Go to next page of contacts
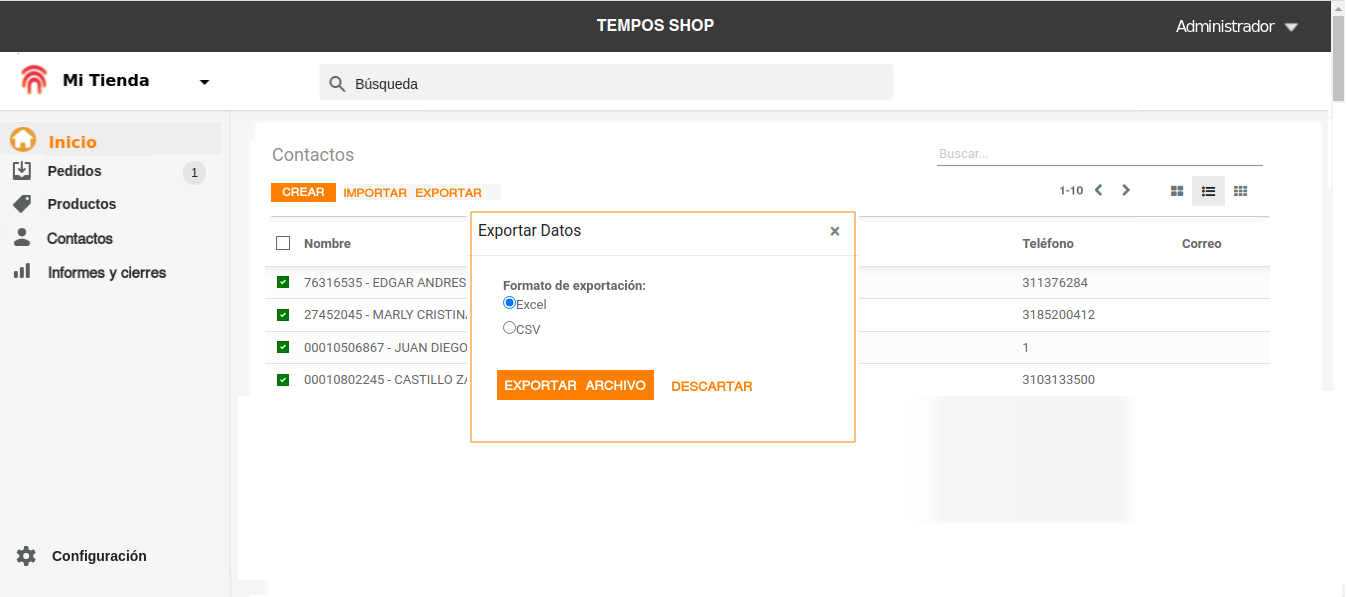The image size is (1347, 597). pos(1126,190)
